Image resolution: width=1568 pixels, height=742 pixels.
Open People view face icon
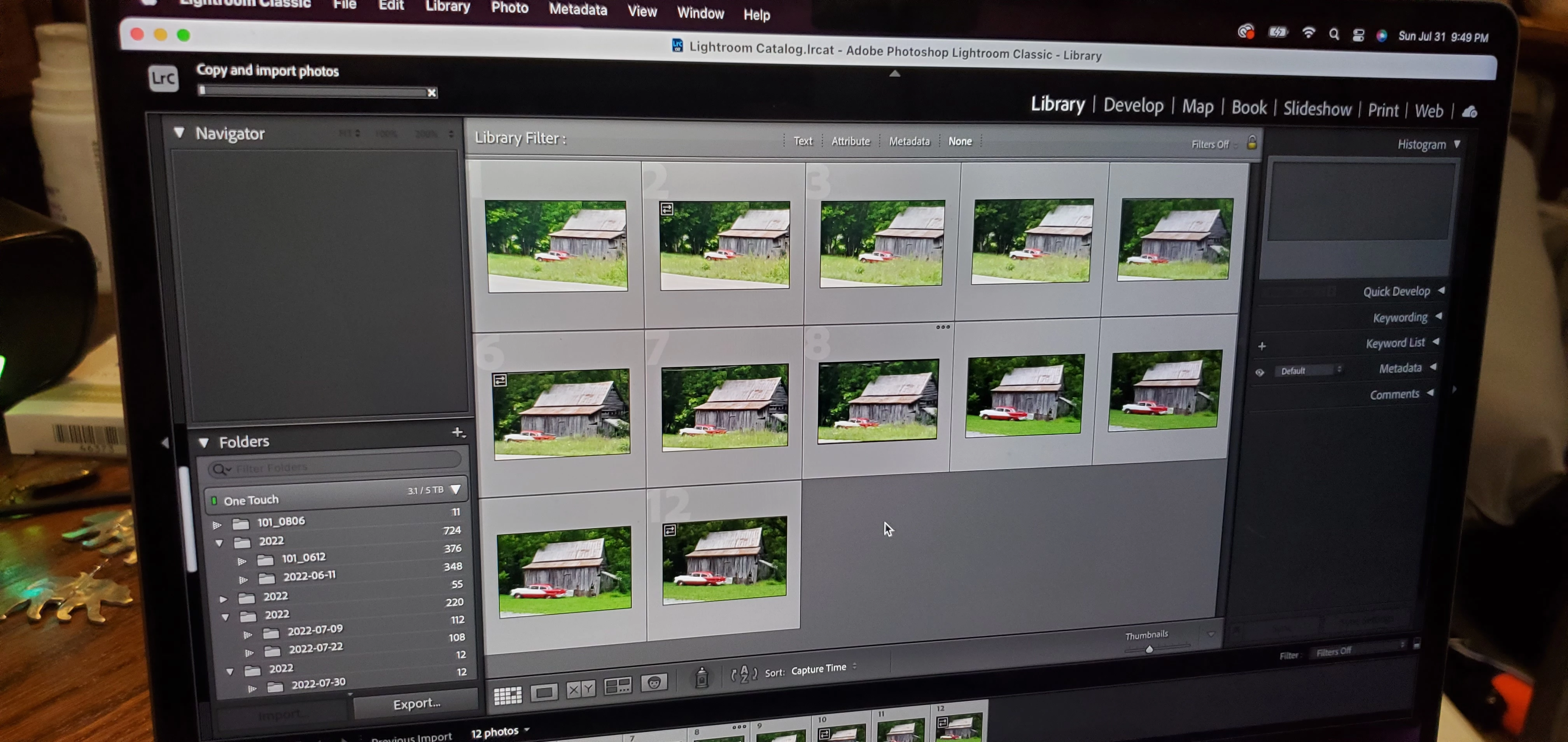654,682
